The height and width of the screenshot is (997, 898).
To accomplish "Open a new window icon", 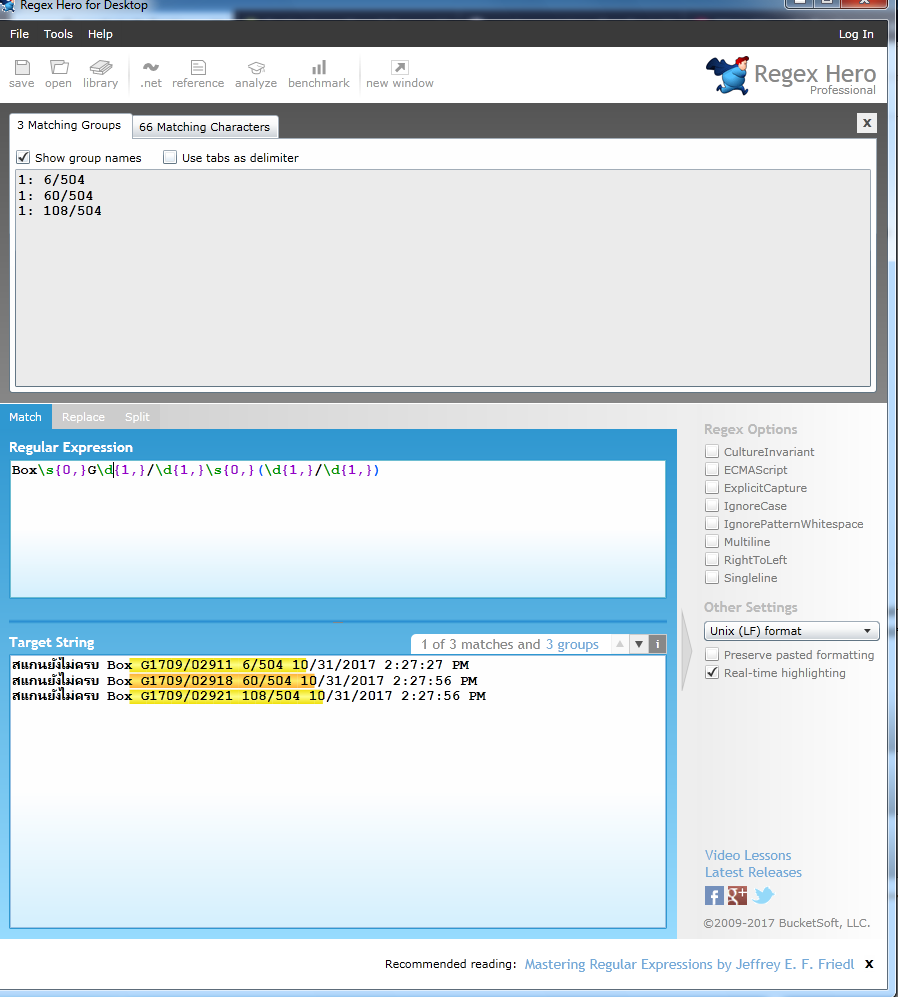I will click(x=400, y=68).
